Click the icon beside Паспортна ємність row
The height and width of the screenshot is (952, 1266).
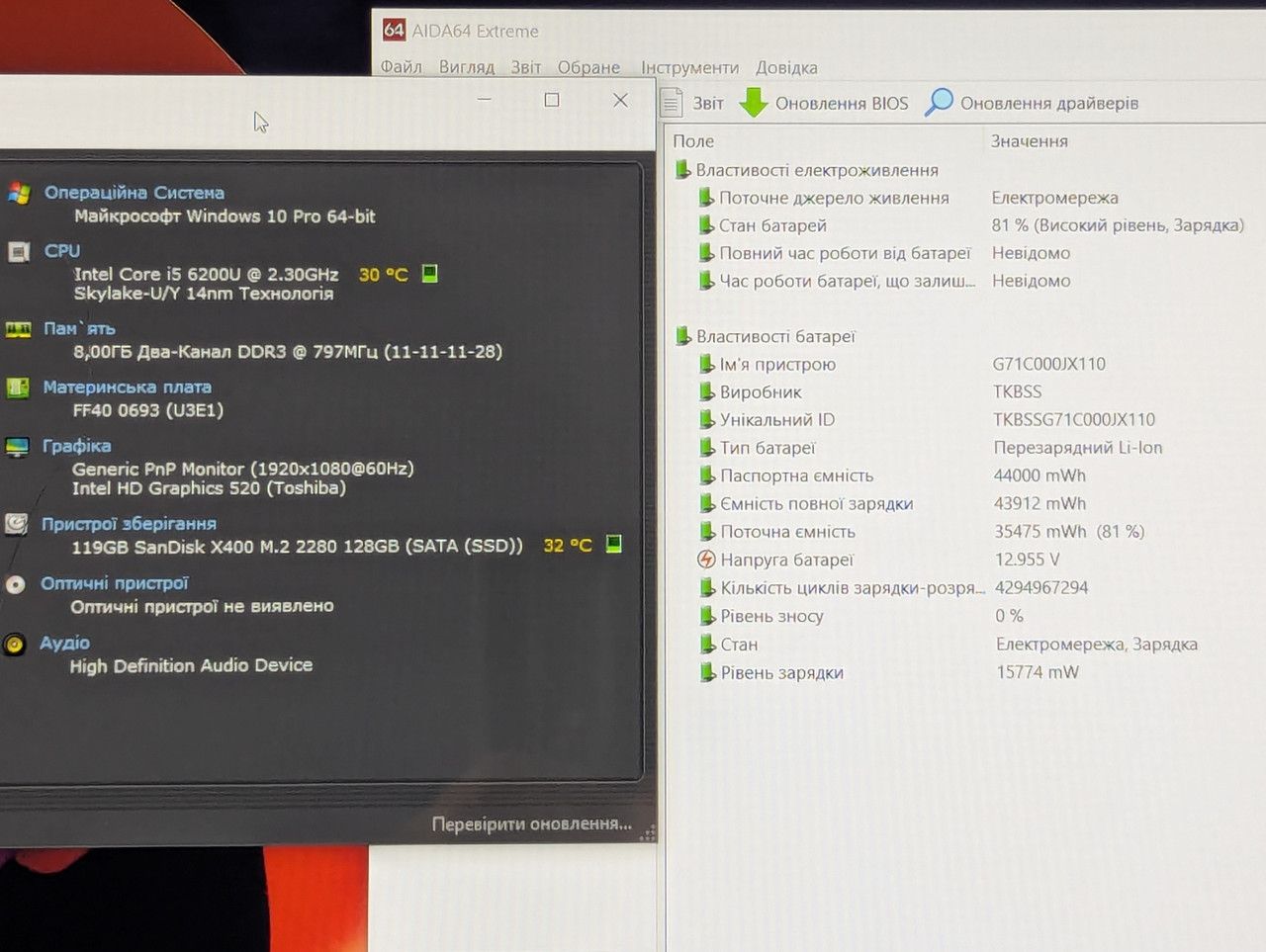click(707, 476)
